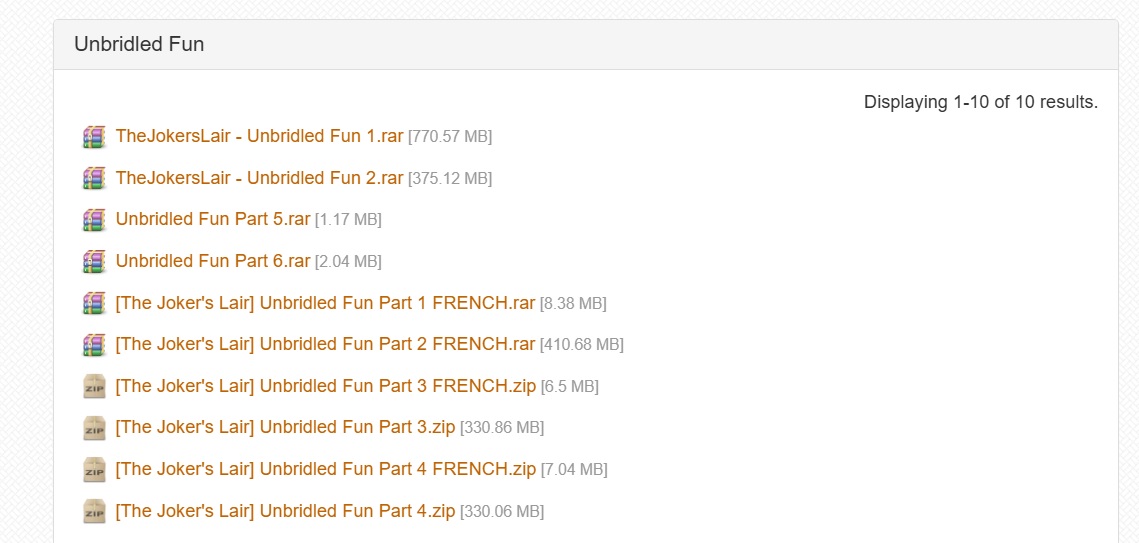
Task: Open Unbridled Fun Part 4 FRENCH.zip link
Action: click(325, 470)
